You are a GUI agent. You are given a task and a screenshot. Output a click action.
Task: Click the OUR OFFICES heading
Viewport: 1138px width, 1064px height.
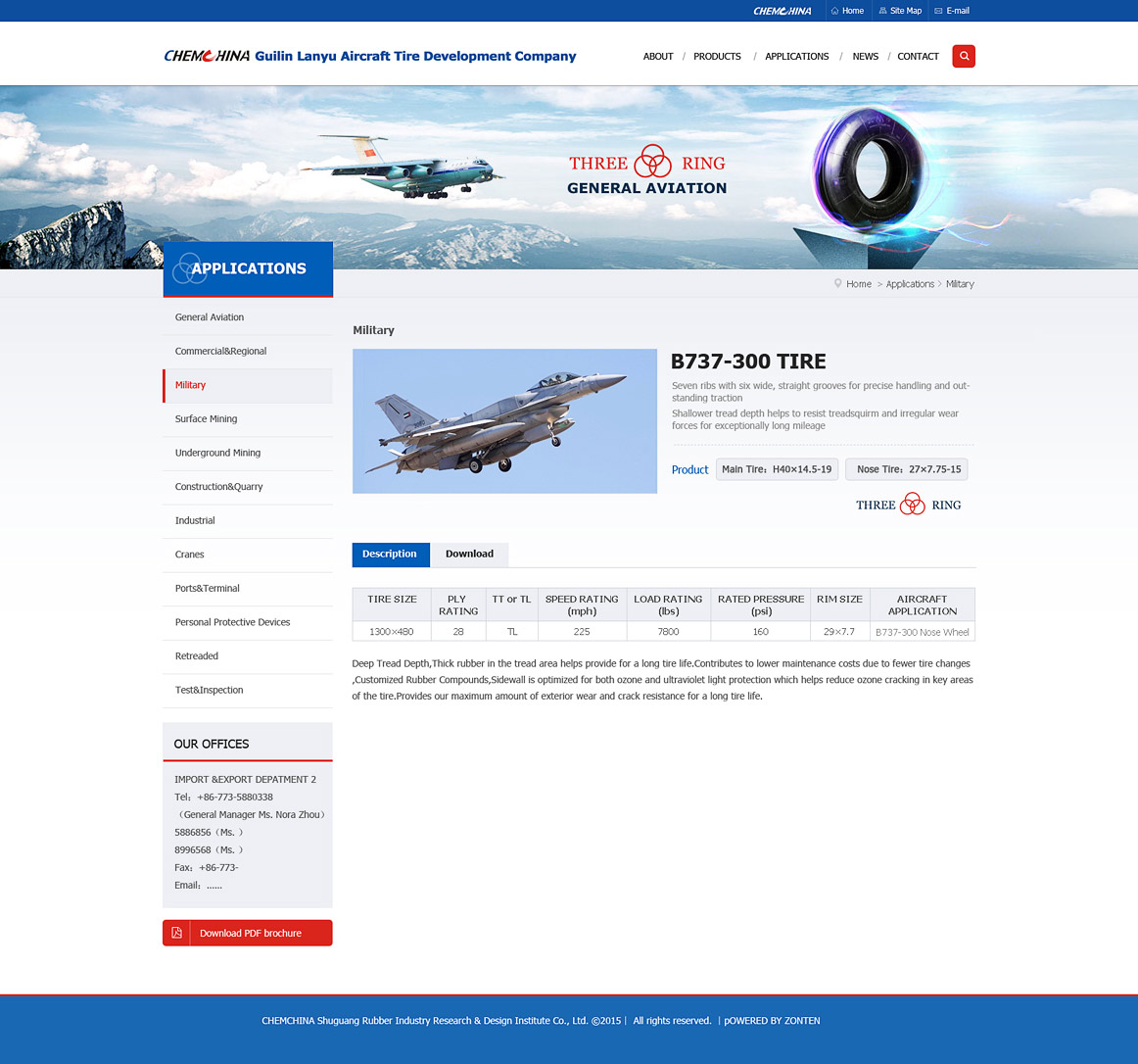[212, 744]
